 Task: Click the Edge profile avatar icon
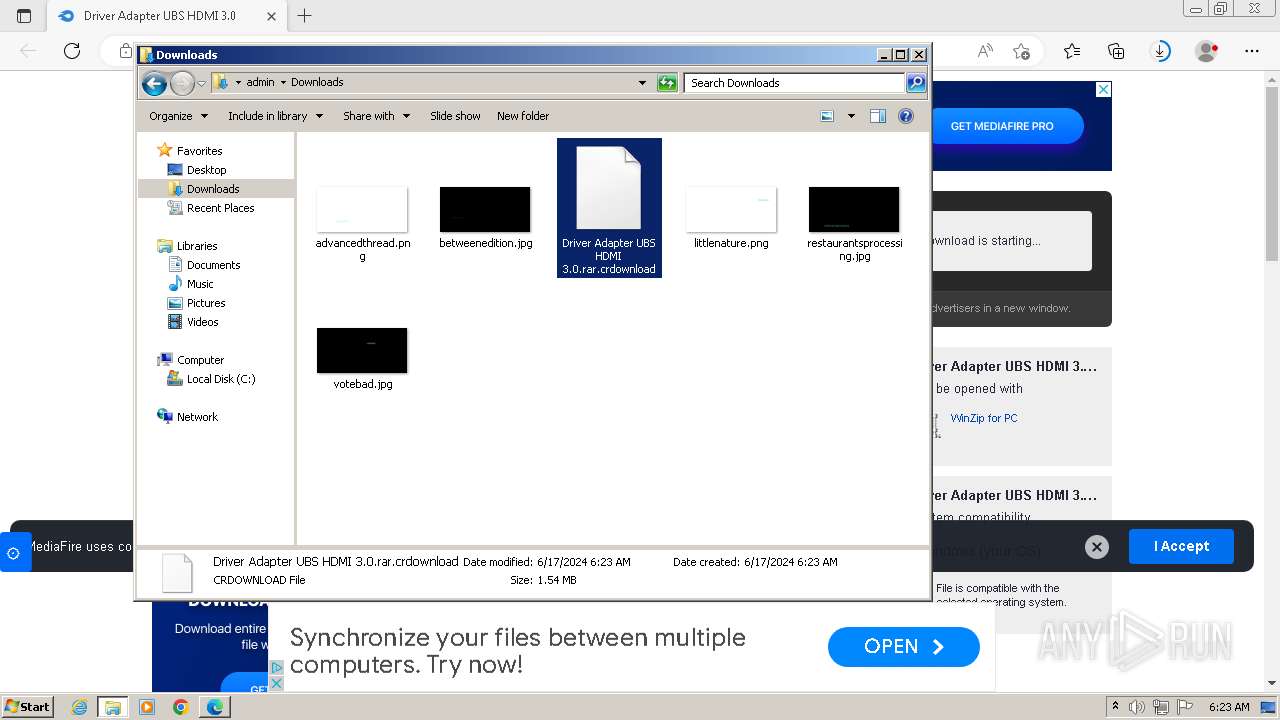(x=1207, y=51)
